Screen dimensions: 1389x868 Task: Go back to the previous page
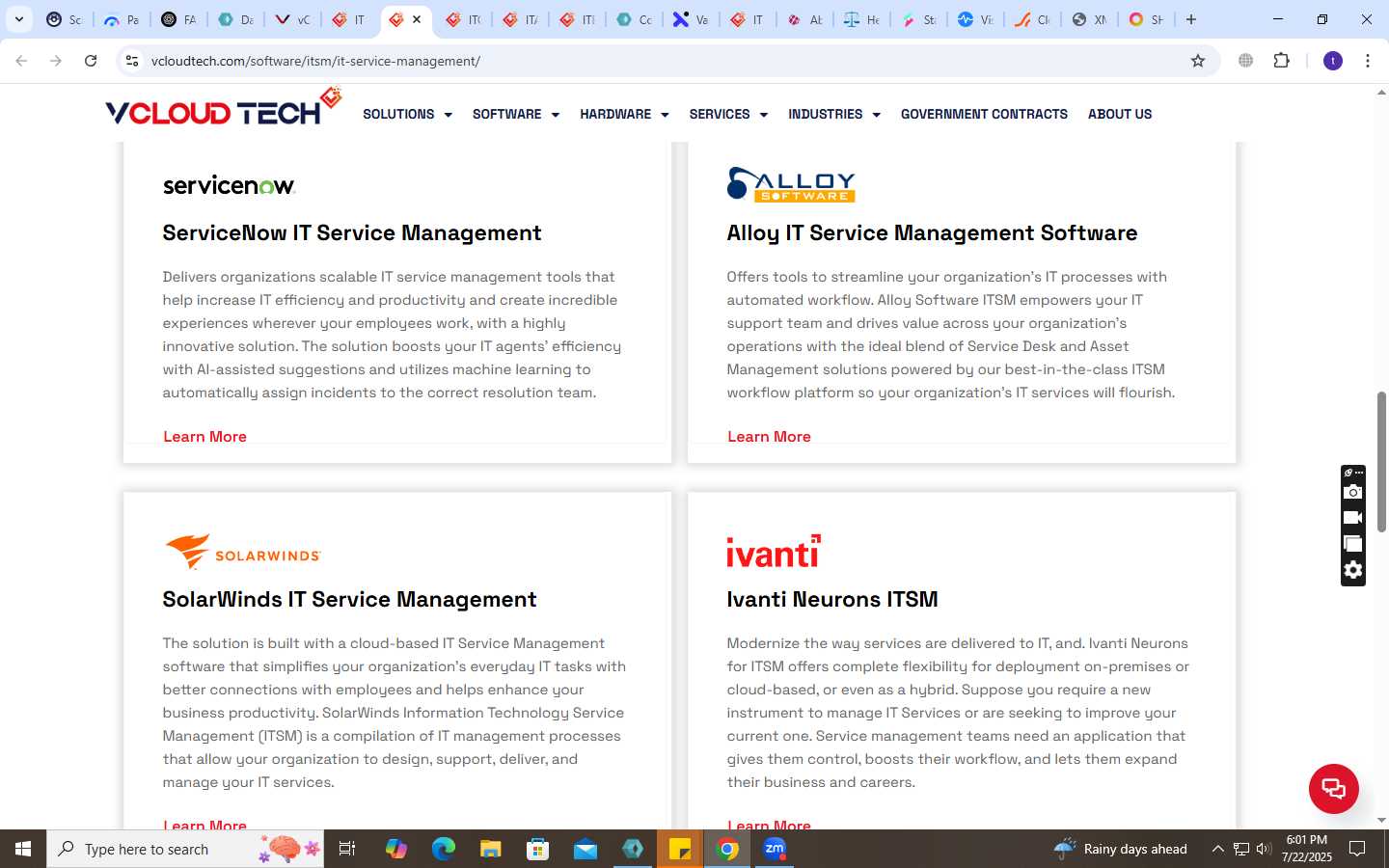click(x=21, y=61)
